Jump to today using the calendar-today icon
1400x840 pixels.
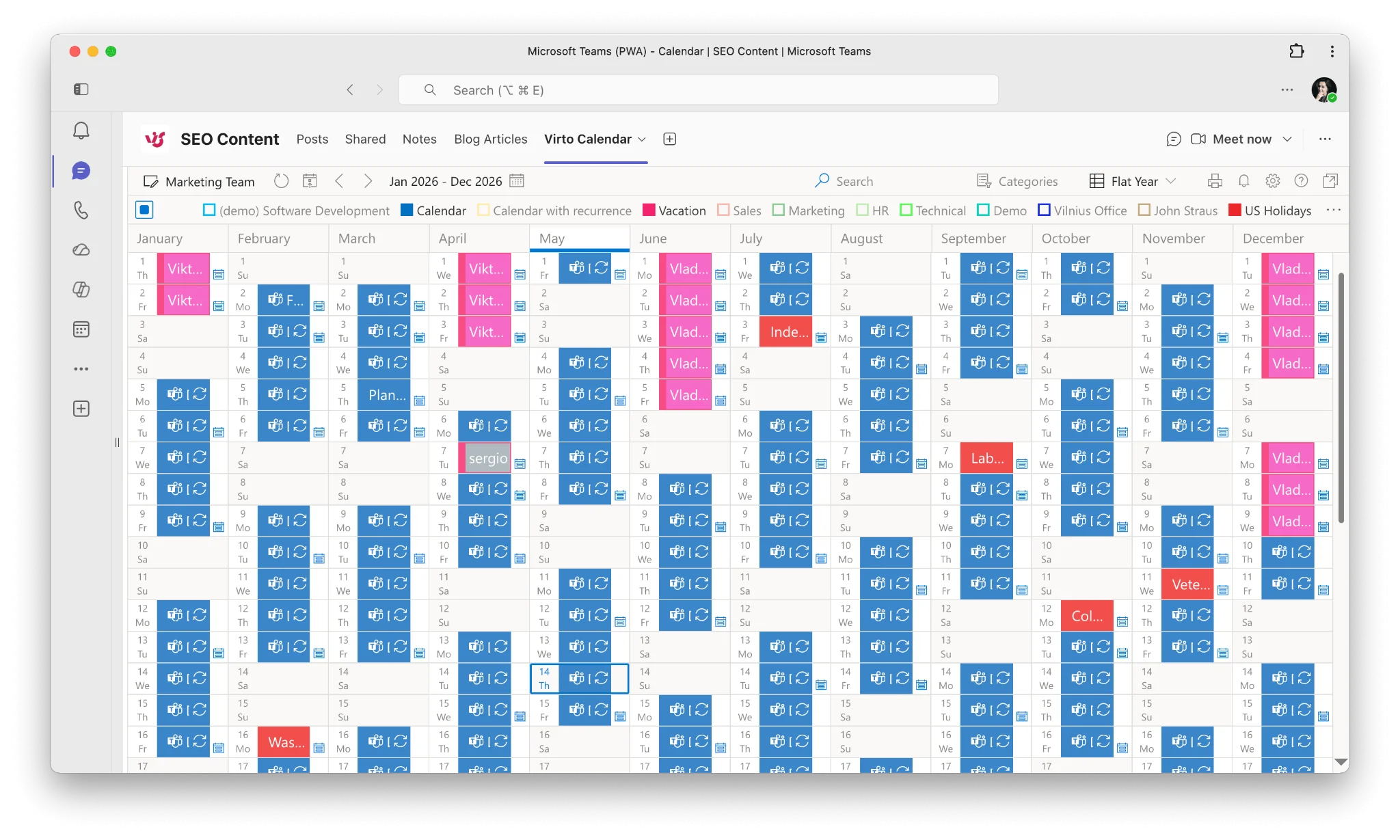point(310,181)
